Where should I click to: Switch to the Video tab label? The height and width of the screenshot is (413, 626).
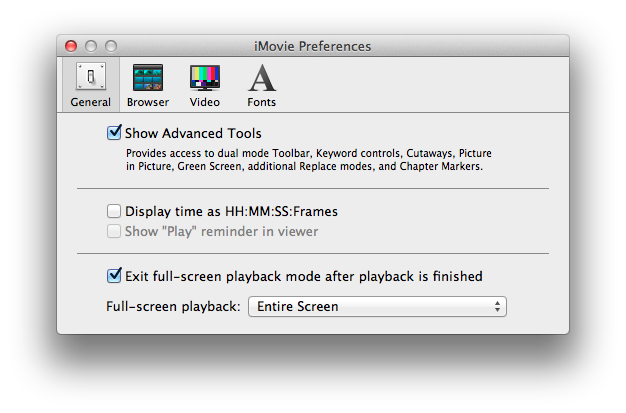point(205,102)
